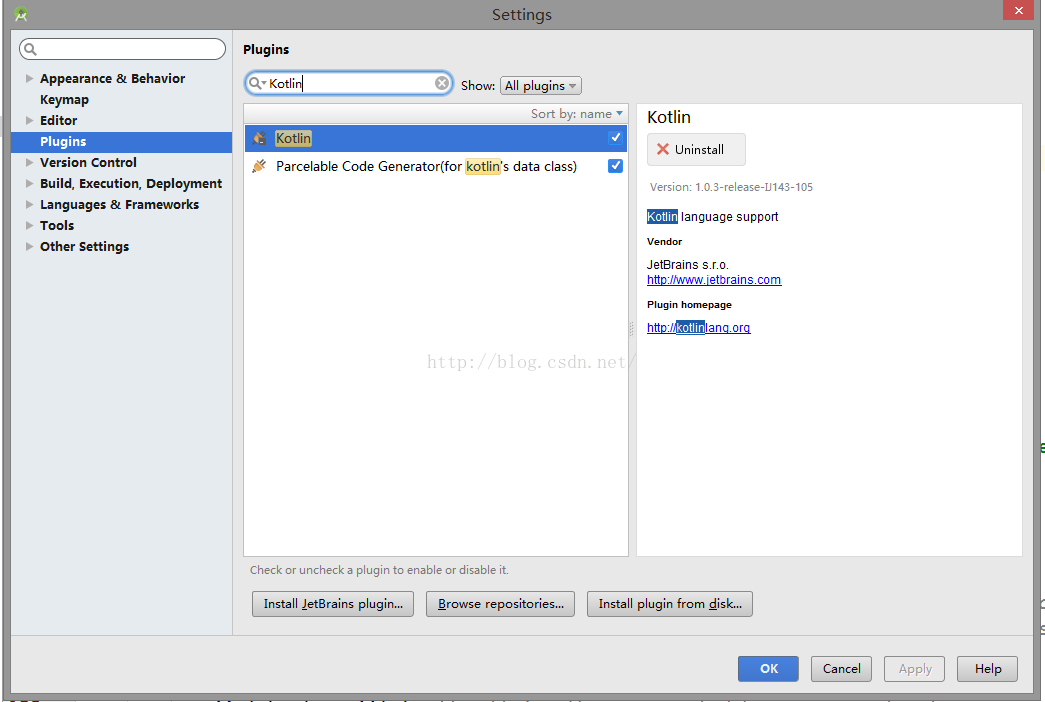Screen dimensions: 1045x702
Task: Expand the Other Settings tree node
Action: (29, 246)
